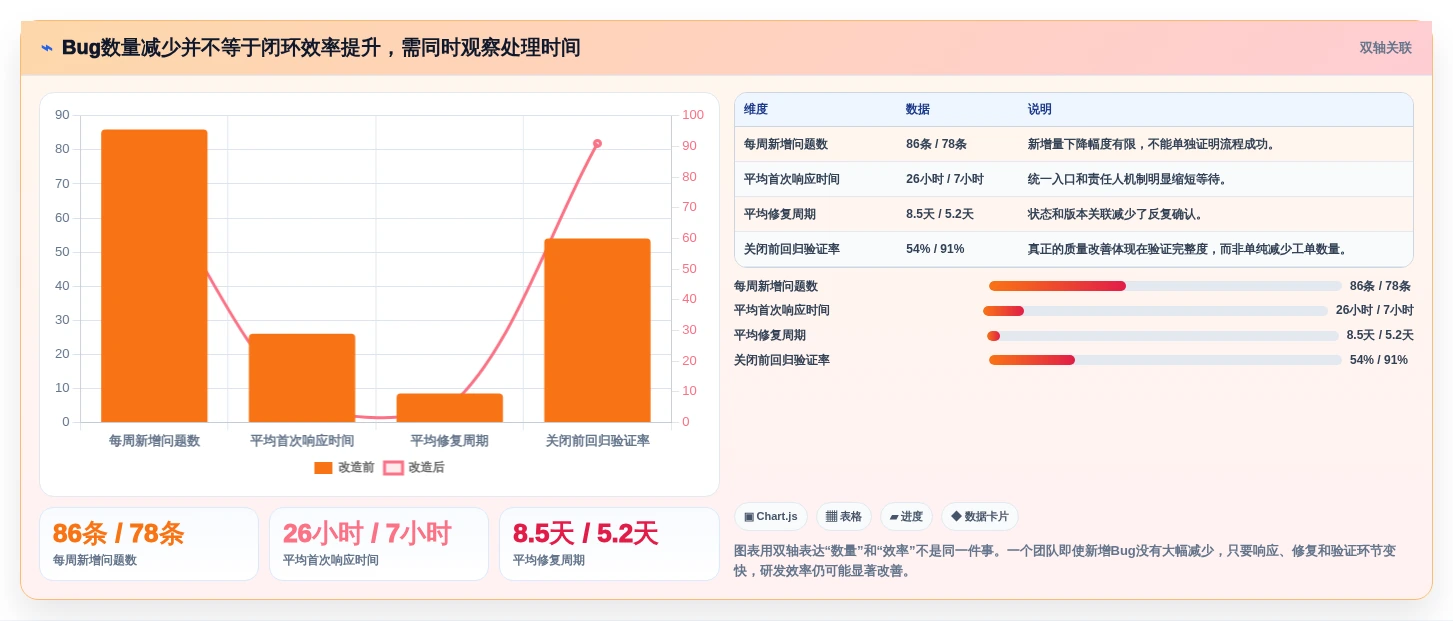Click the 26小时 / 7小时 data card
The width and height of the screenshot is (1453, 621).
click(x=379, y=544)
